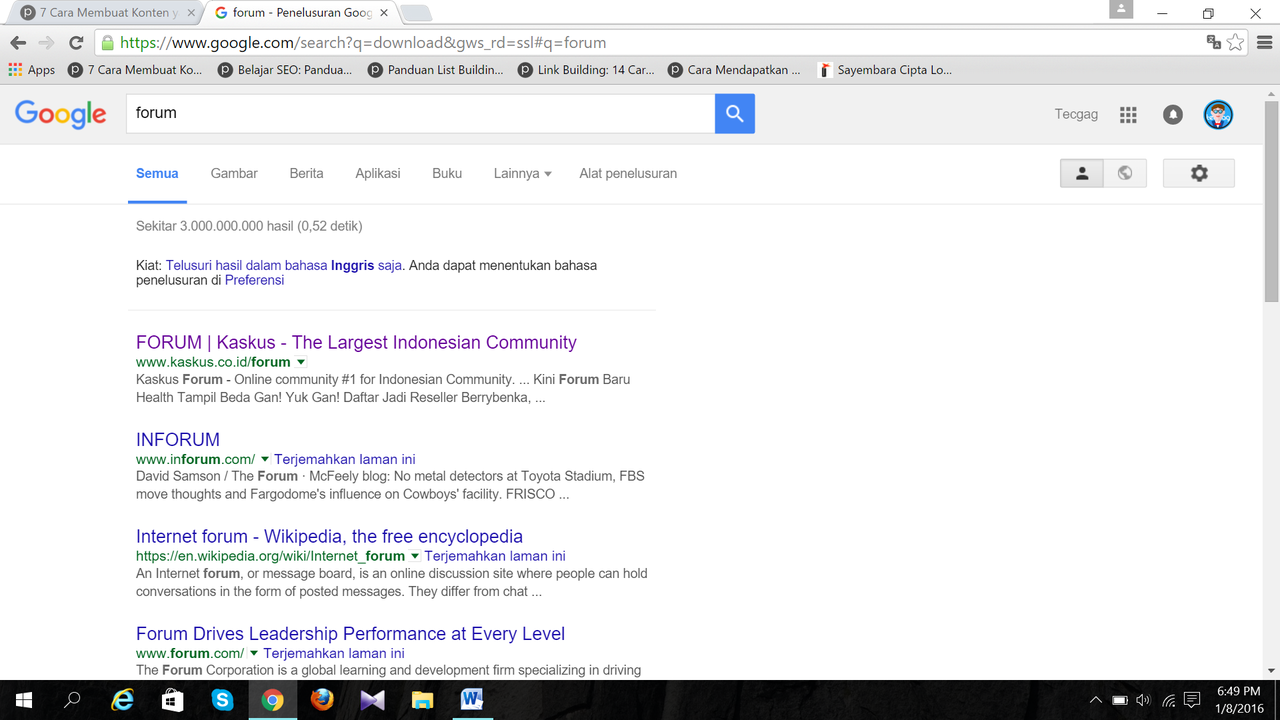Open Windows Start menu
This screenshot has width=1280, height=720.
pyautogui.click(x=23, y=700)
